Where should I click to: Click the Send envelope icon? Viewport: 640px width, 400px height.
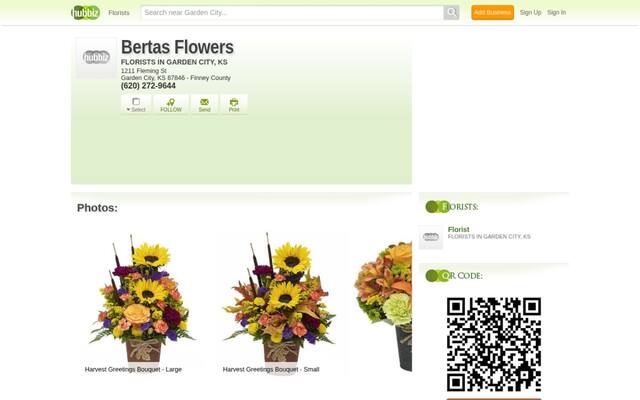coord(204,104)
